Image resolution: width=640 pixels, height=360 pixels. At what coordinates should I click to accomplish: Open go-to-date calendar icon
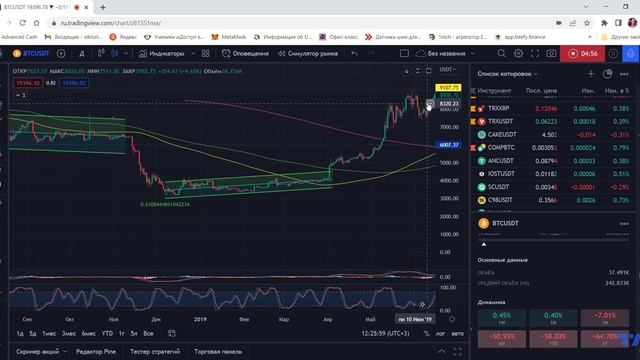pos(172,333)
